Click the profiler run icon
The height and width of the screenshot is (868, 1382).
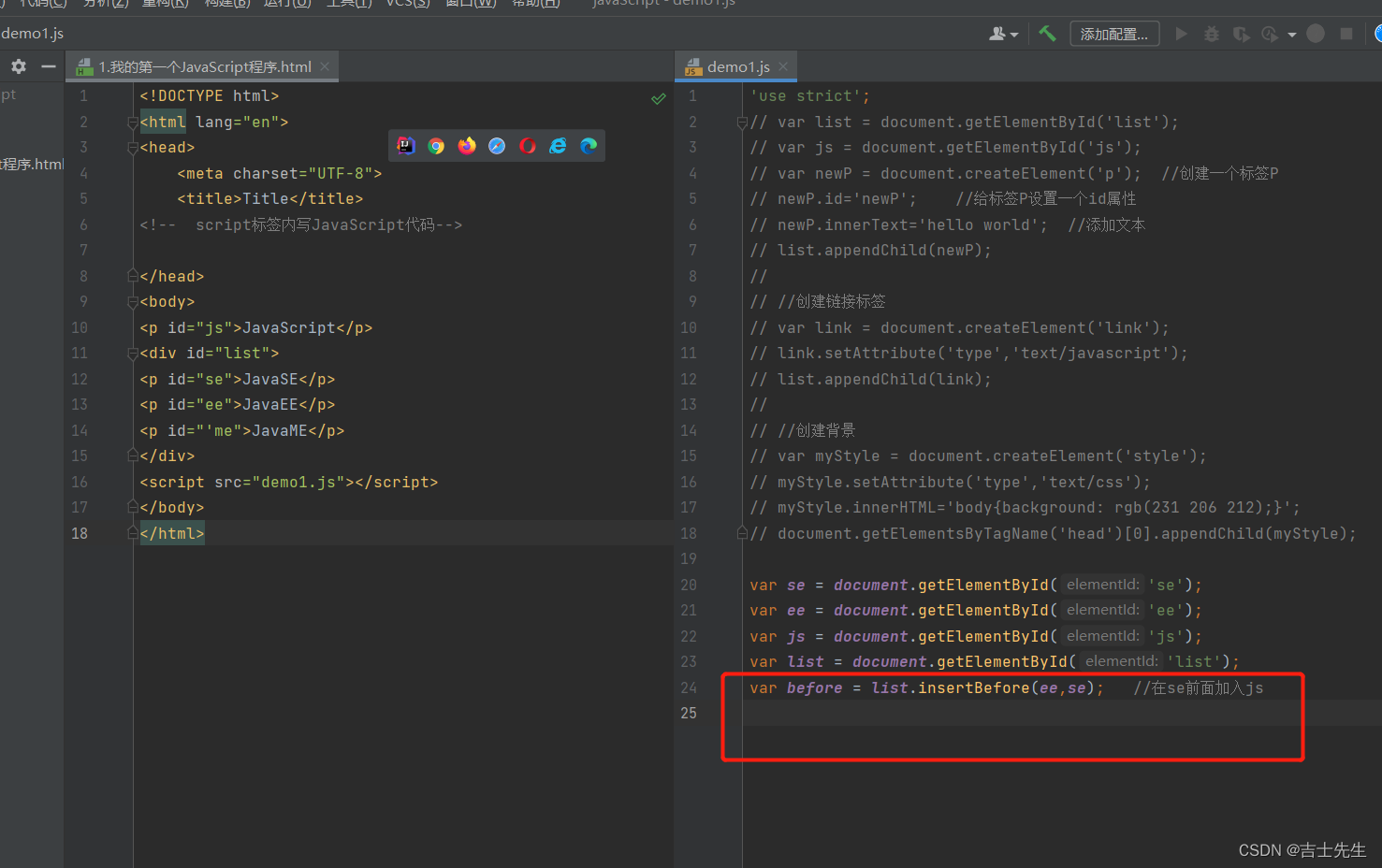coord(1270,34)
